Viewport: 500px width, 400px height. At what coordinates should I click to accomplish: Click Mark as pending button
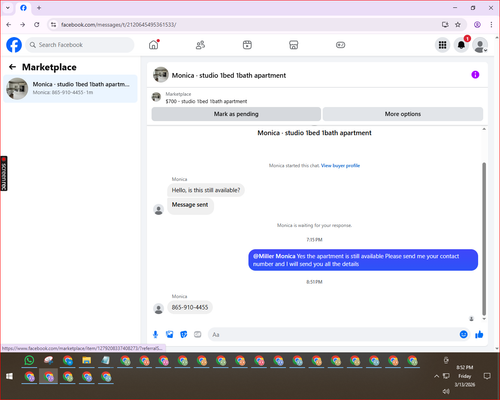pos(236,114)
